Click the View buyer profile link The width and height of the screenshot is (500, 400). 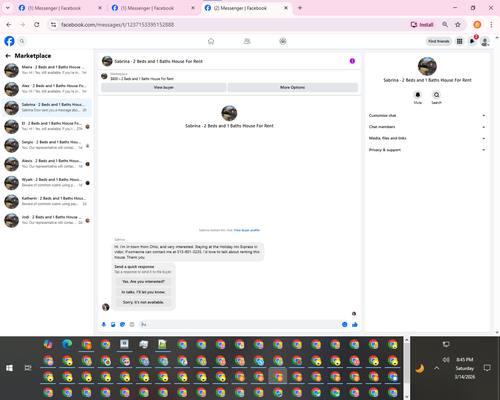pyautogui.click(x=247, y=230)
